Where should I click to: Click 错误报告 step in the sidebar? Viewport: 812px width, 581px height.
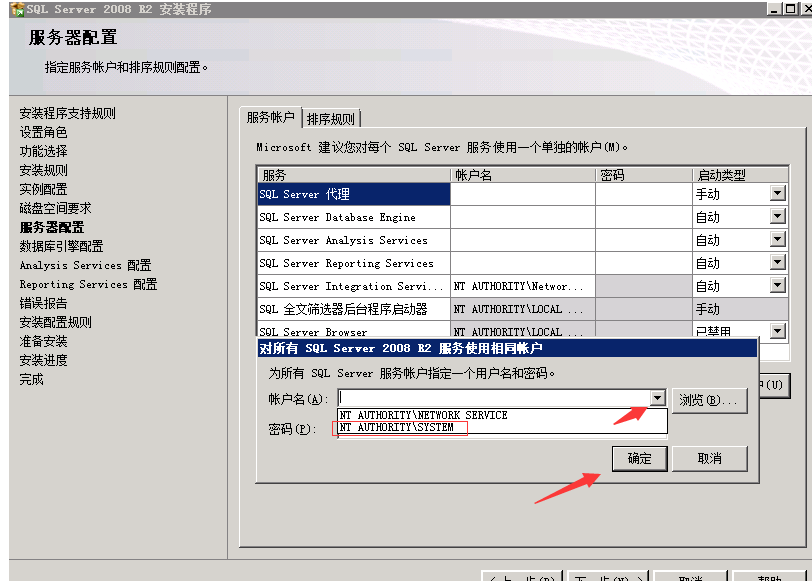coord(44,303)
